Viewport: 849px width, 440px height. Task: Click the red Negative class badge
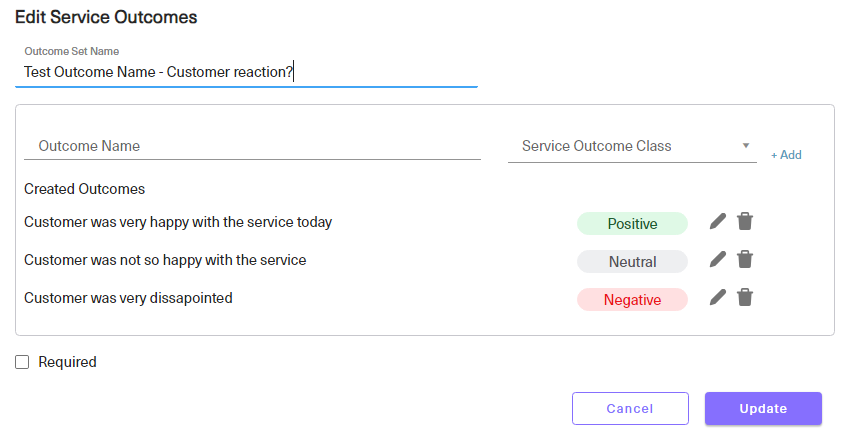(x=632, y=299)
